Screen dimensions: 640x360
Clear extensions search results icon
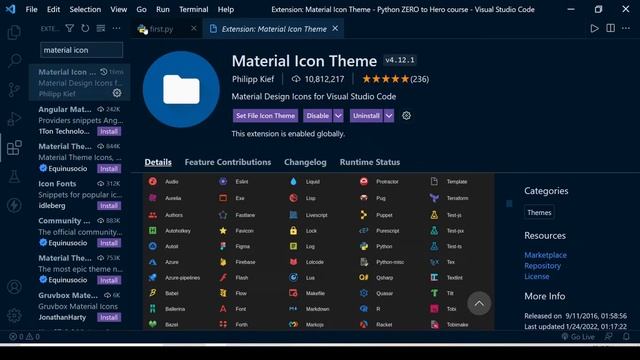coord(101,28)
